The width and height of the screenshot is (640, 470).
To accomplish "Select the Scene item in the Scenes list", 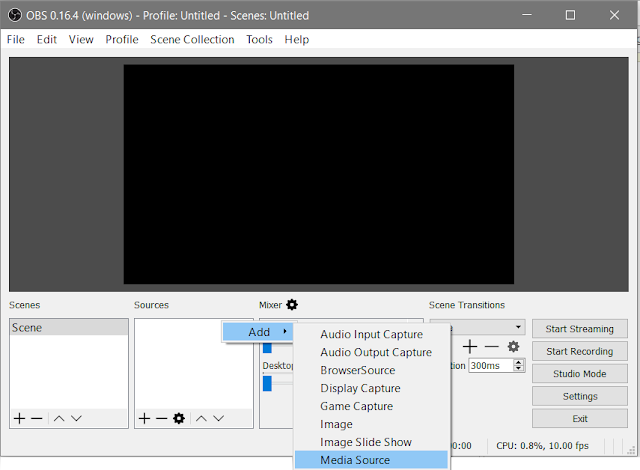I will [69, 328].
